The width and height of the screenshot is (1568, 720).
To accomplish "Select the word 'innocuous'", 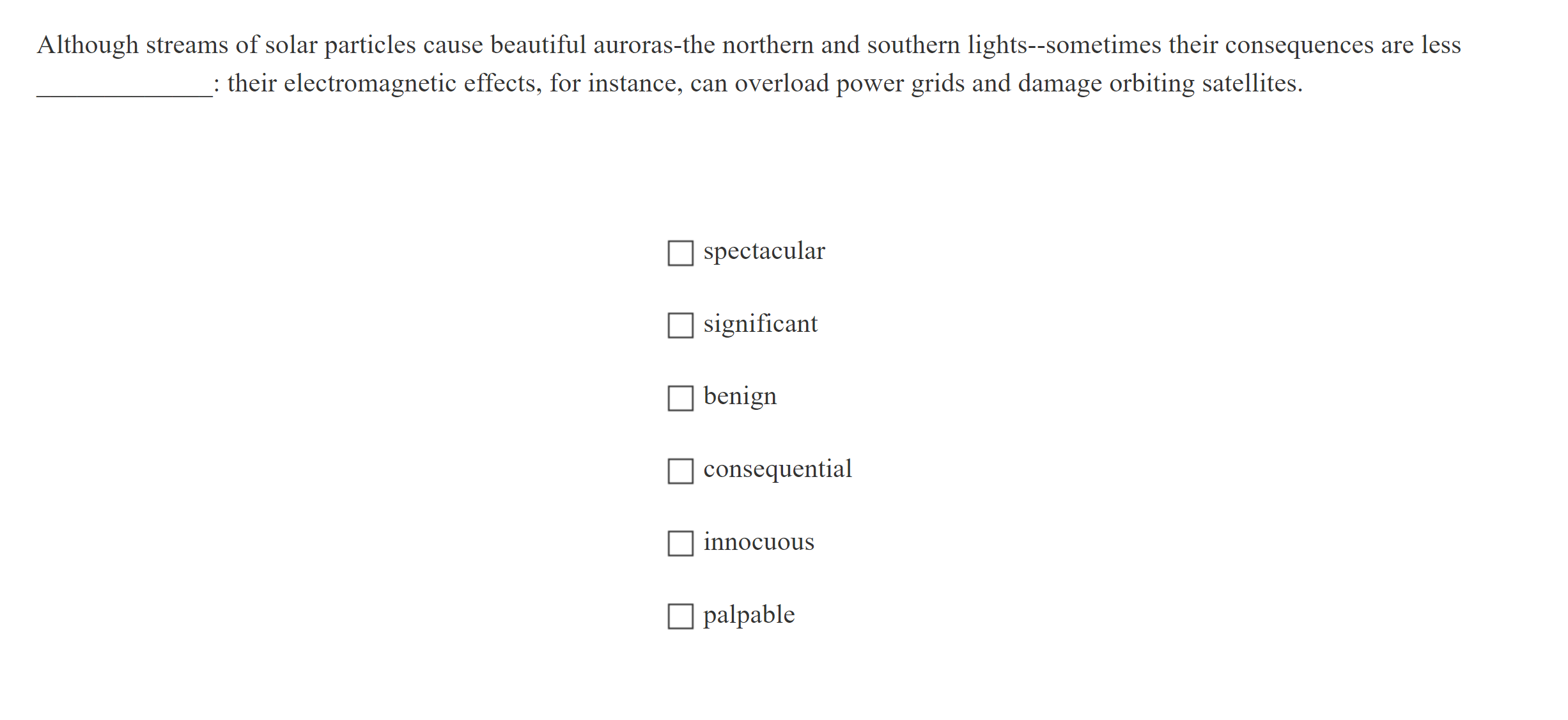I will click(758, 542).
